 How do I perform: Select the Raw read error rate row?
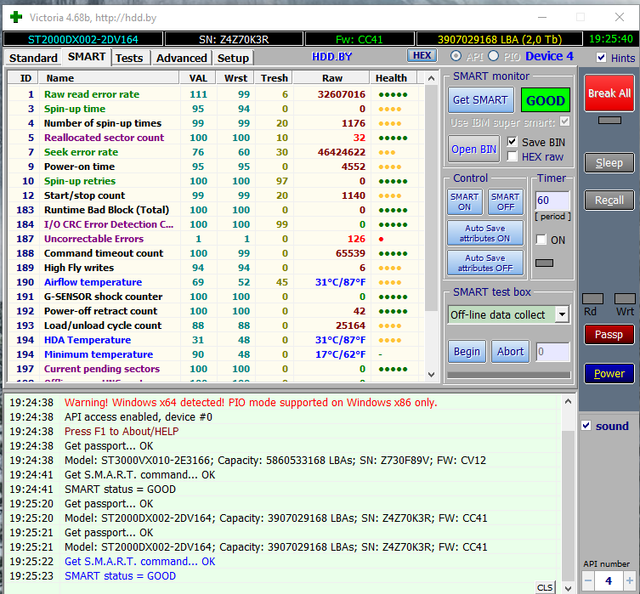[215, 94]
